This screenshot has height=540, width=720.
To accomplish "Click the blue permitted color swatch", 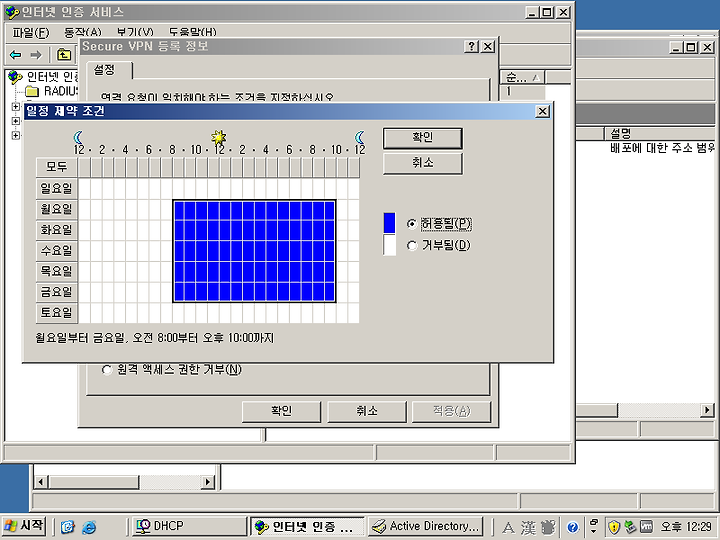I will coord(389,223).
